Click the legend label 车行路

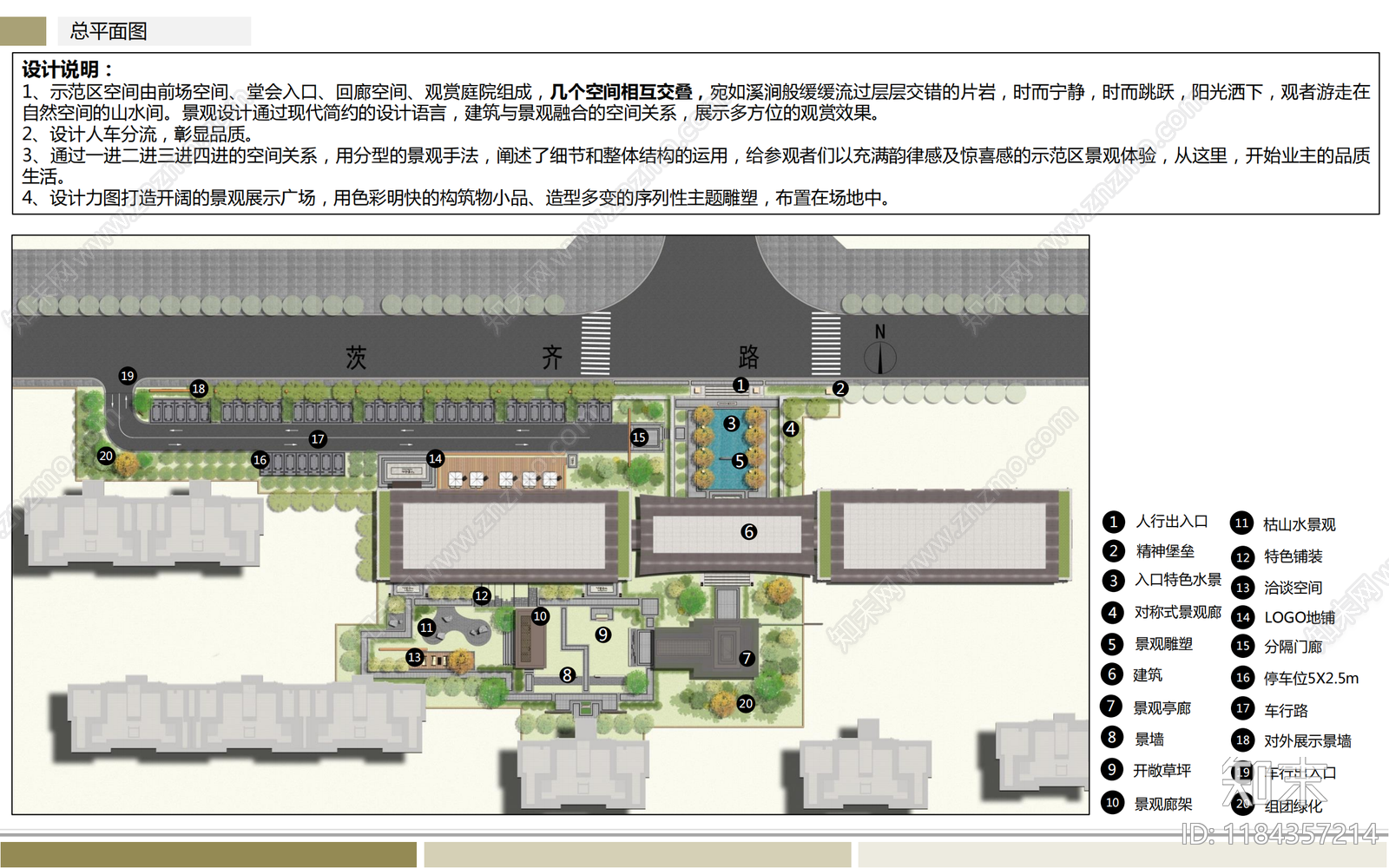(1287, 711)
